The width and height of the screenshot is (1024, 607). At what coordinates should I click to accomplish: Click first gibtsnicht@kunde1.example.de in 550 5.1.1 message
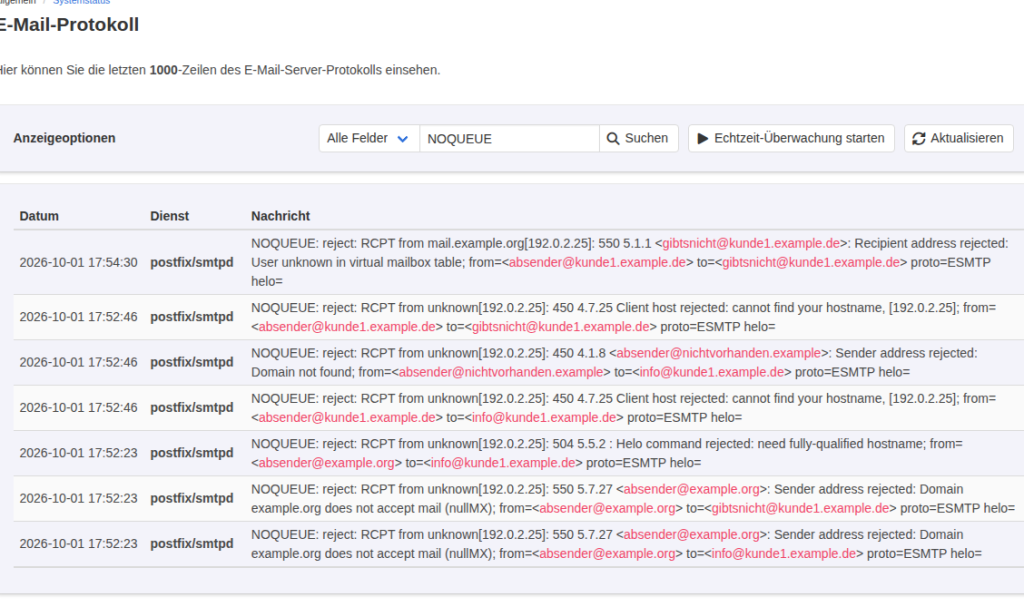click(x=751, y=244)
